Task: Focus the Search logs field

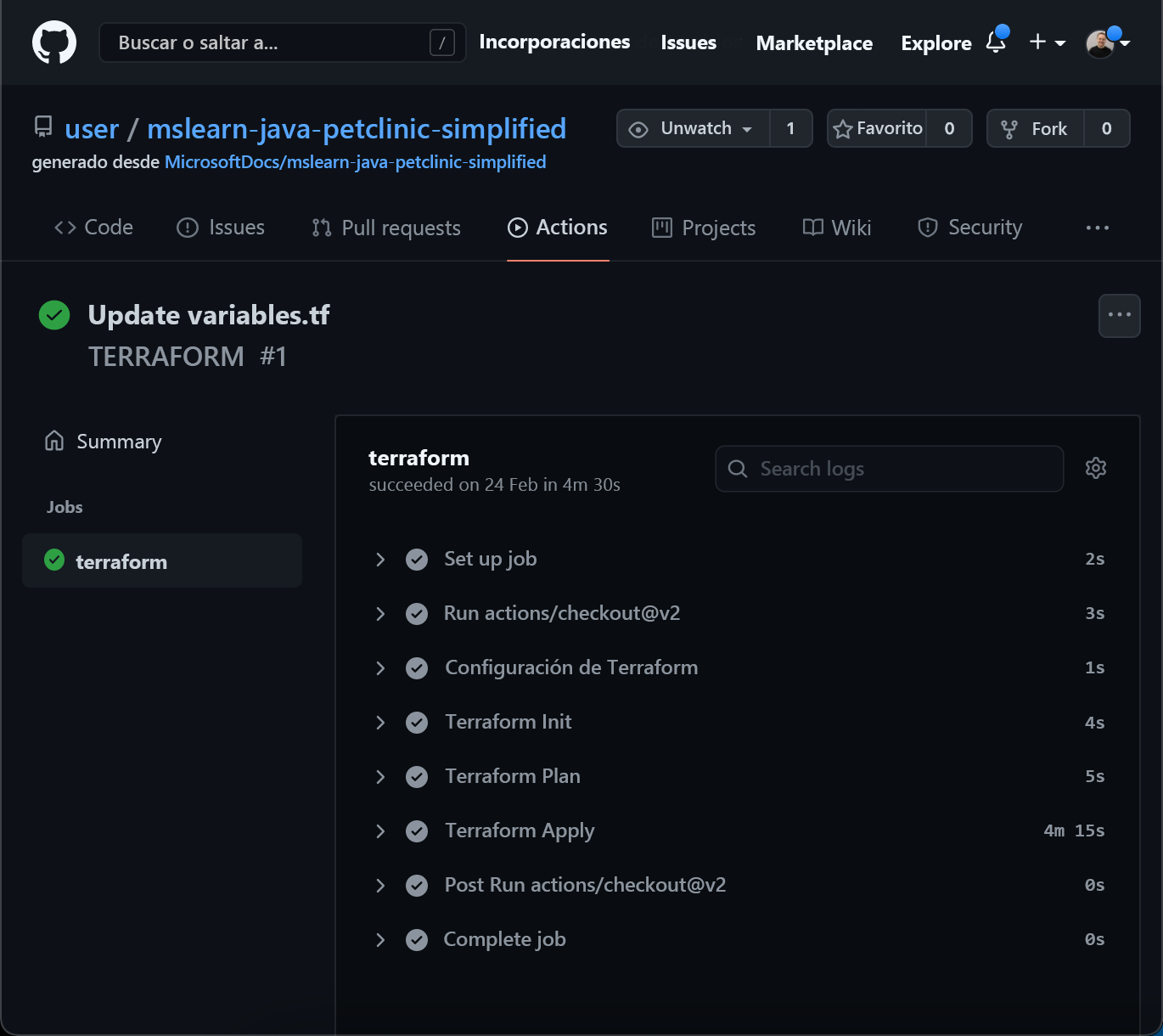Action: [890, 469]
